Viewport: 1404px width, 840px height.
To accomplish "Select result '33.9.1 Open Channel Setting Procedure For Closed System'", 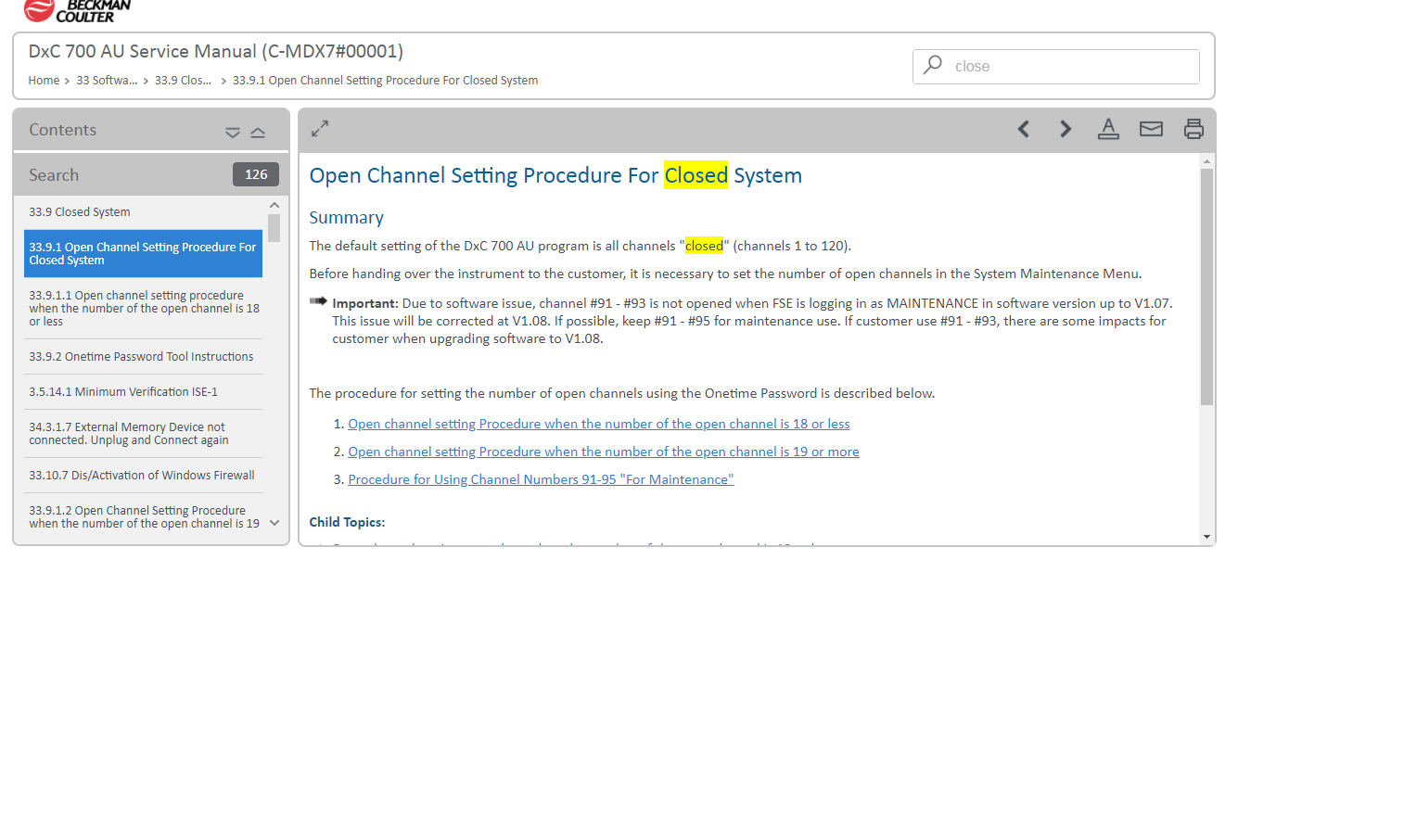I will point(143,253).
